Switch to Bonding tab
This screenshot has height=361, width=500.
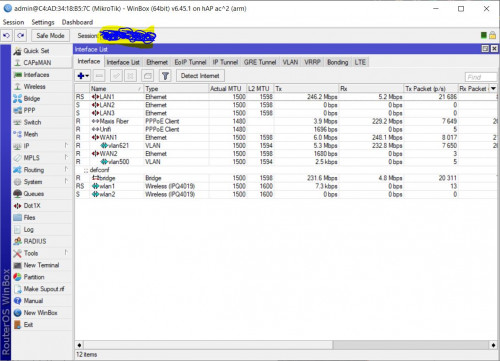338,62
